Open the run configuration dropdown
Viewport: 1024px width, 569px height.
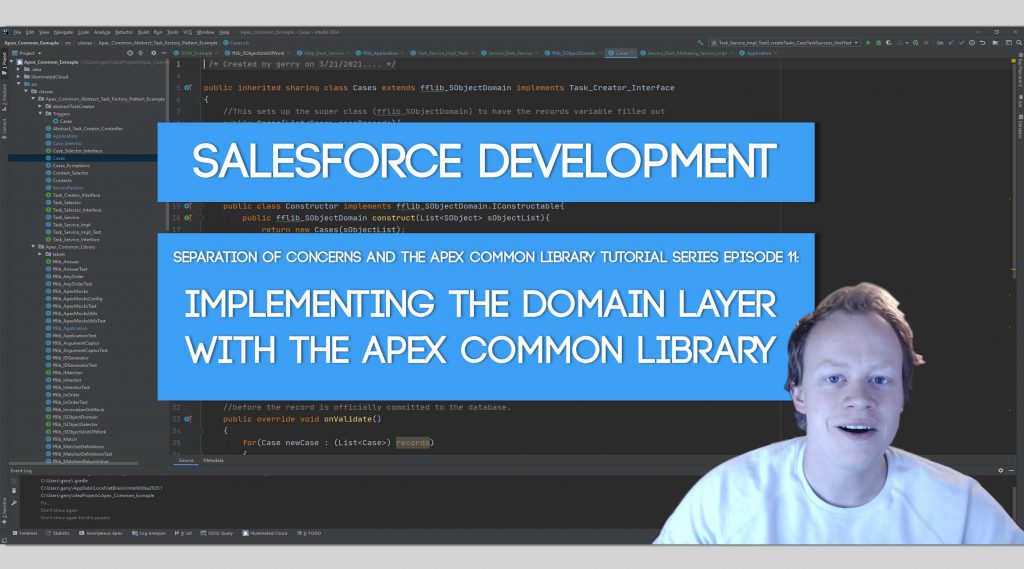coord(785,42)
